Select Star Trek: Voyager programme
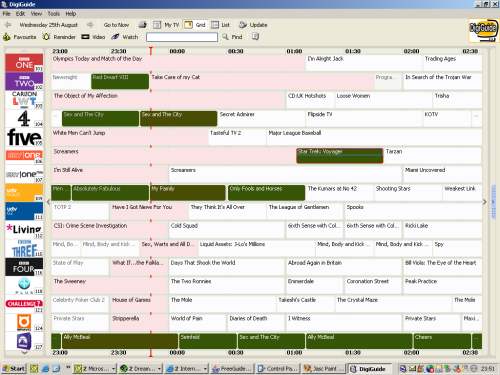This screenshot has height=375, width=500. coord(340,156)
